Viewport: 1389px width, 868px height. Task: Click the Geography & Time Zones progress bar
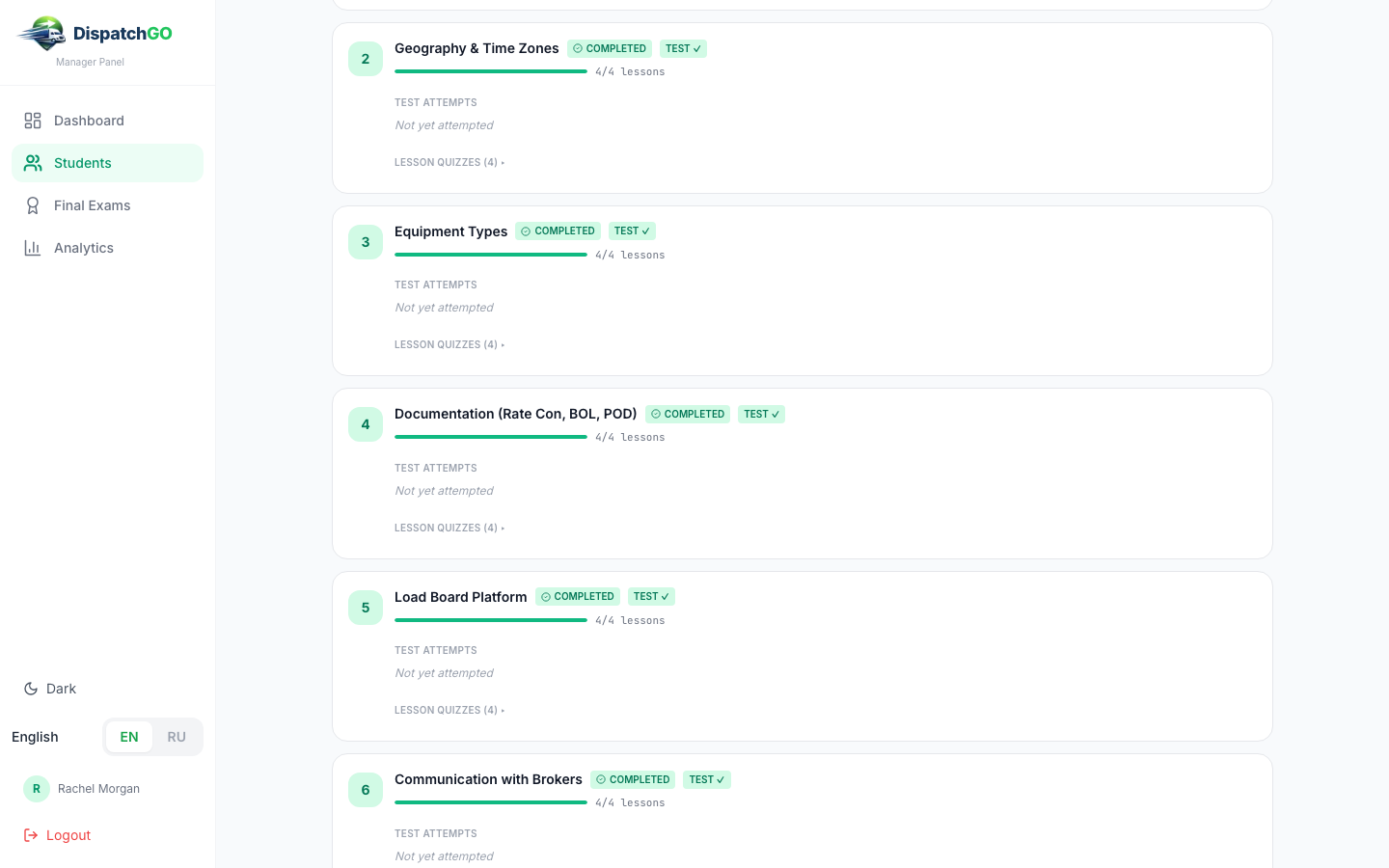pyautogui.click(x=491, y=71)
